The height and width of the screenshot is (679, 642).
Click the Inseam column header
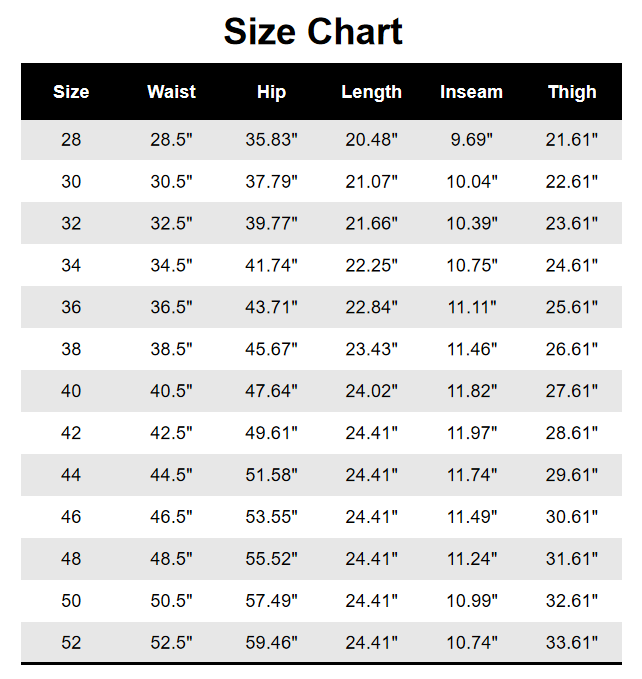[x=471, y=92]
